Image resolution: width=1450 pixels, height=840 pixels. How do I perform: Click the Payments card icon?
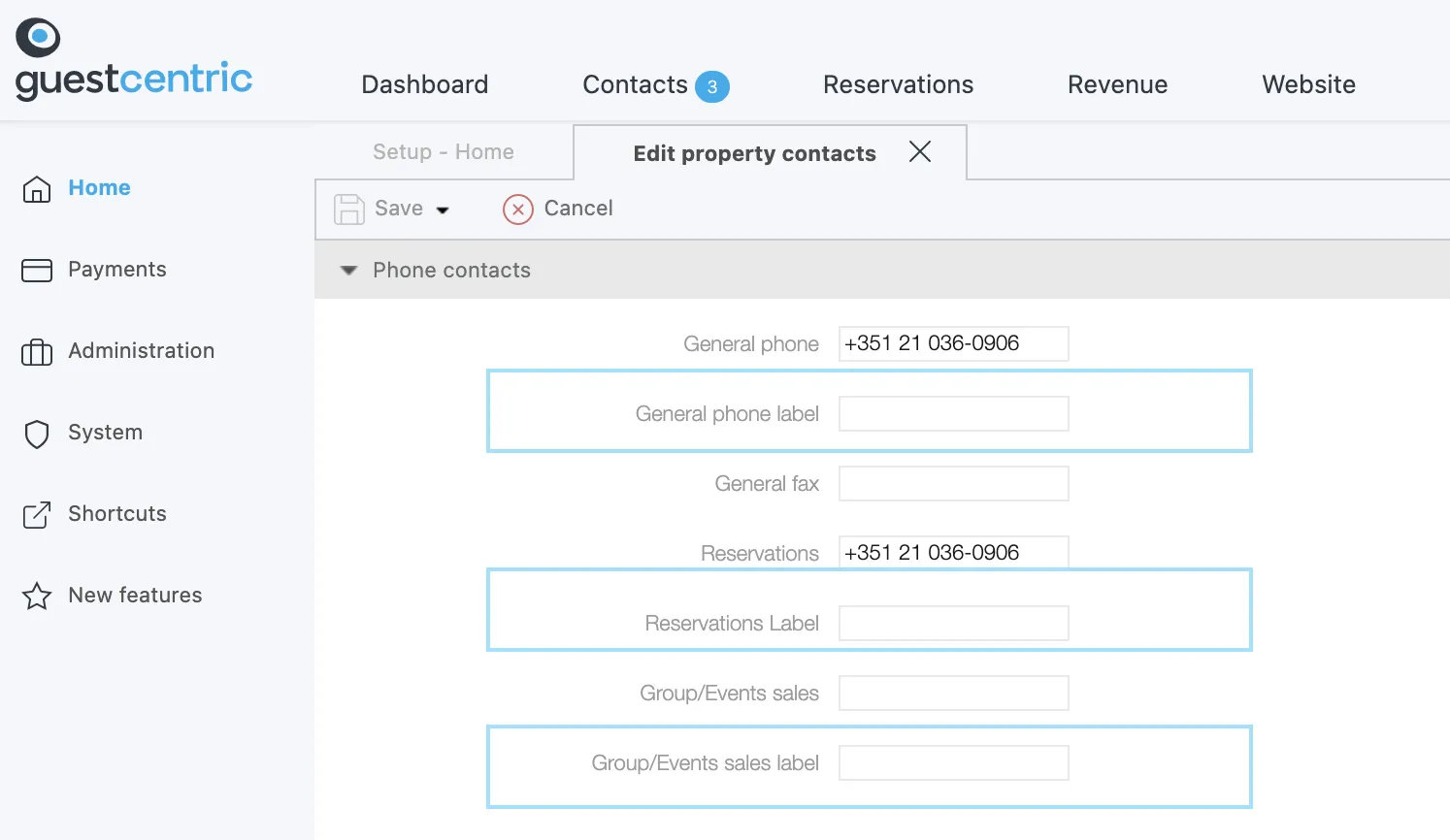pyautogui.click(x=37, y=270)
